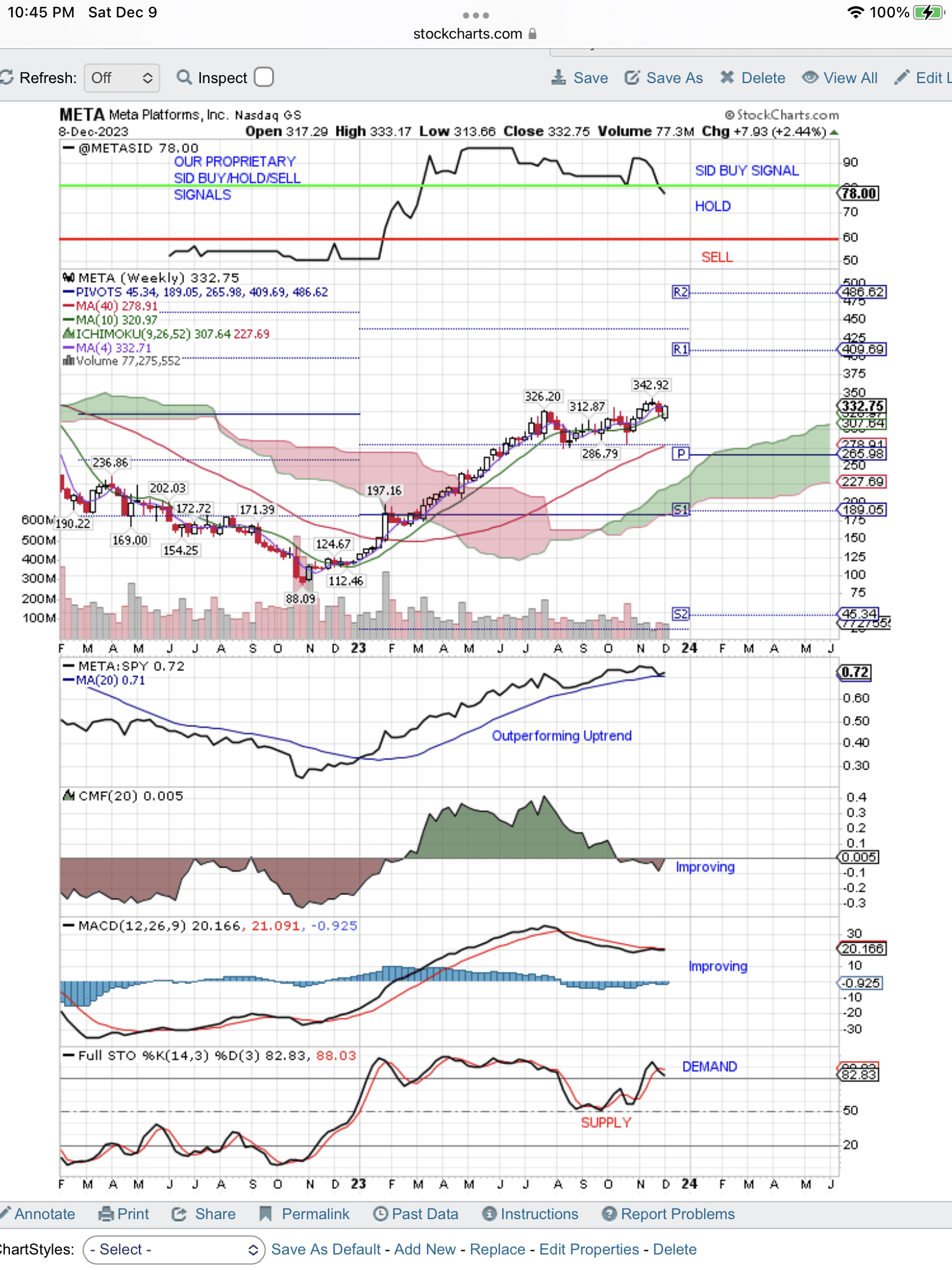
Task: Open Past Data link
Action: coord(425,1214)
